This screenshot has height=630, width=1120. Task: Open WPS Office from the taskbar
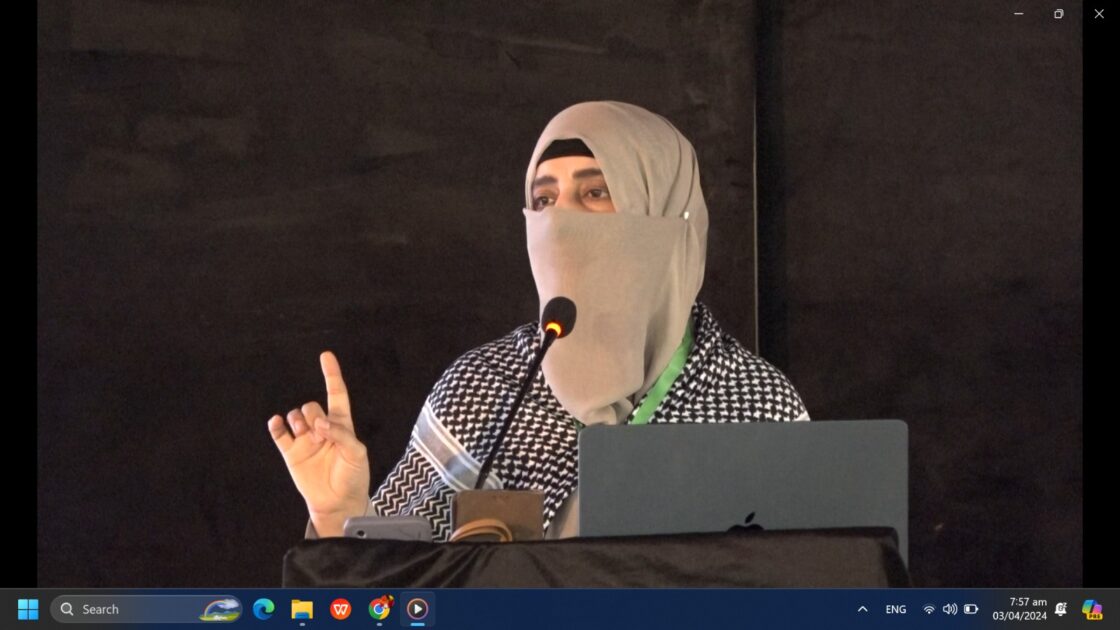click(x=341, y=609)
